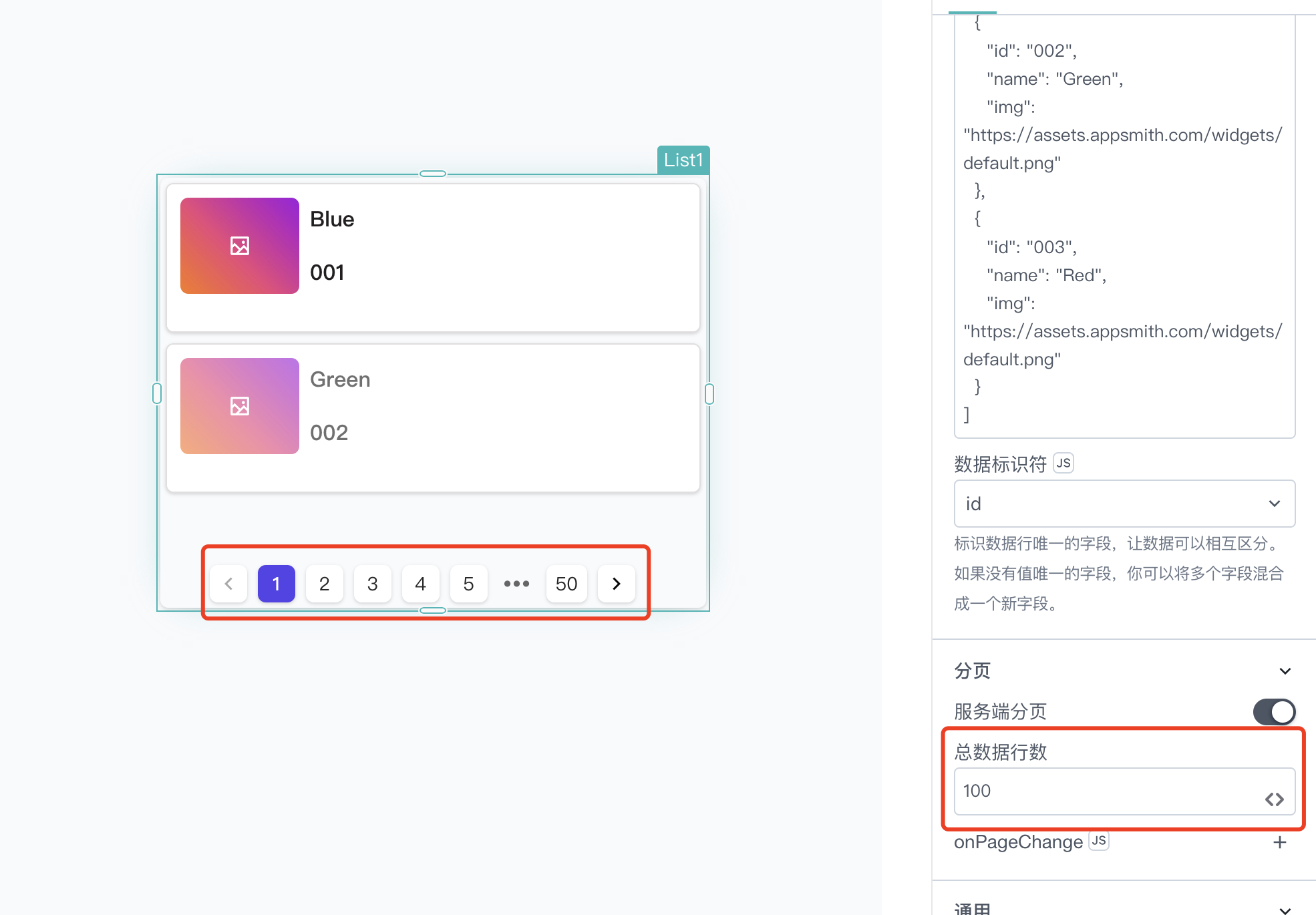Screen dimensions: 1316x915
Task: Collapse the 分页 section
Action: (x=1285, y=671)
